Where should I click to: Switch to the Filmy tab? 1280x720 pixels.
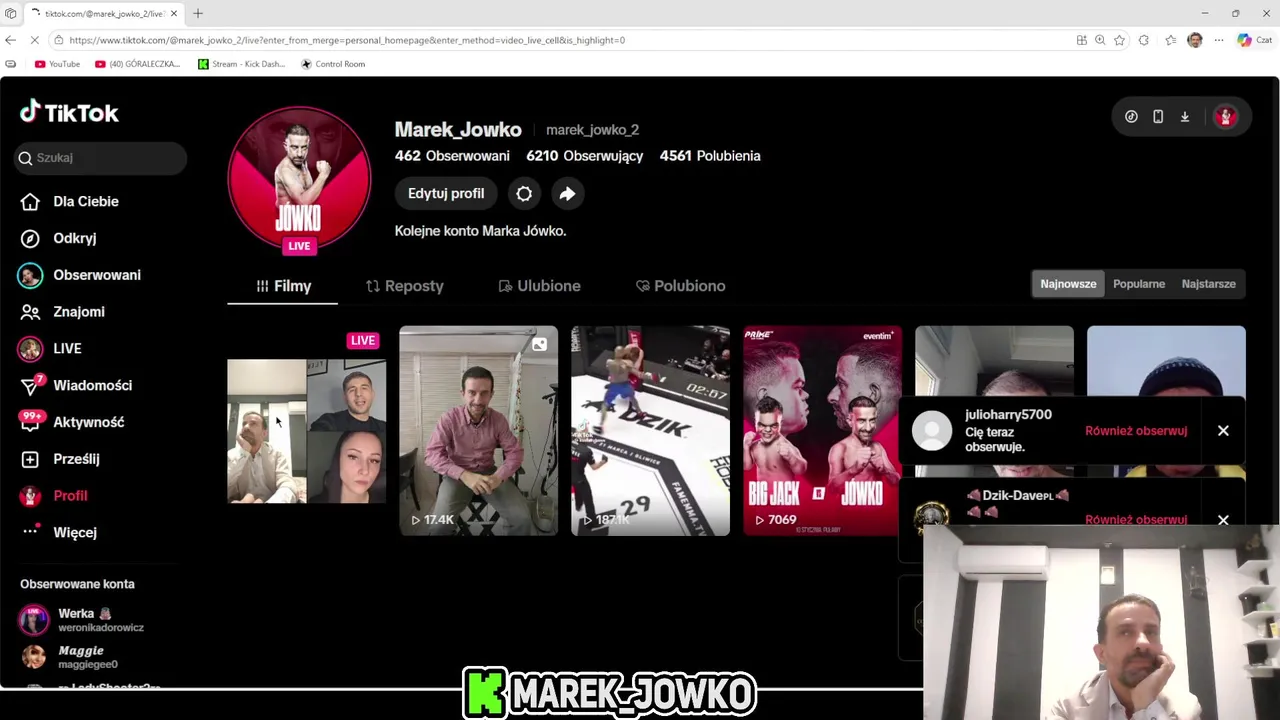click(283, 286)
